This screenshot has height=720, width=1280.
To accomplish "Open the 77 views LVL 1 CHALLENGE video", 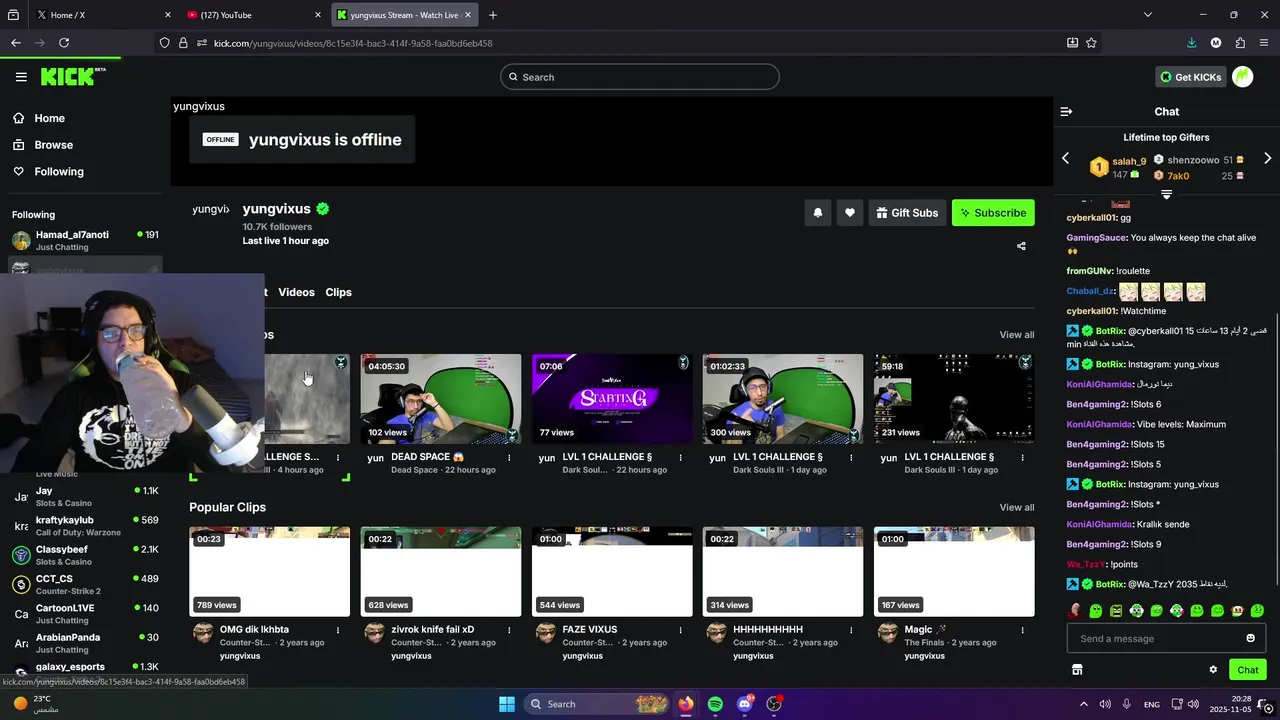I will (x=612, y=398).
